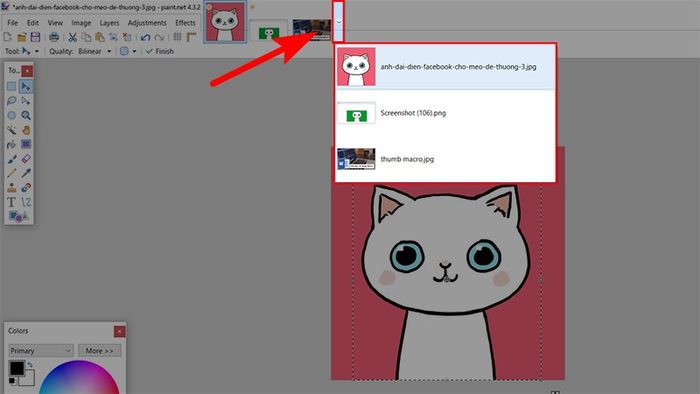Click the More >> button in Colors
This screenshot has width=700, height=394.
[99, 351]
